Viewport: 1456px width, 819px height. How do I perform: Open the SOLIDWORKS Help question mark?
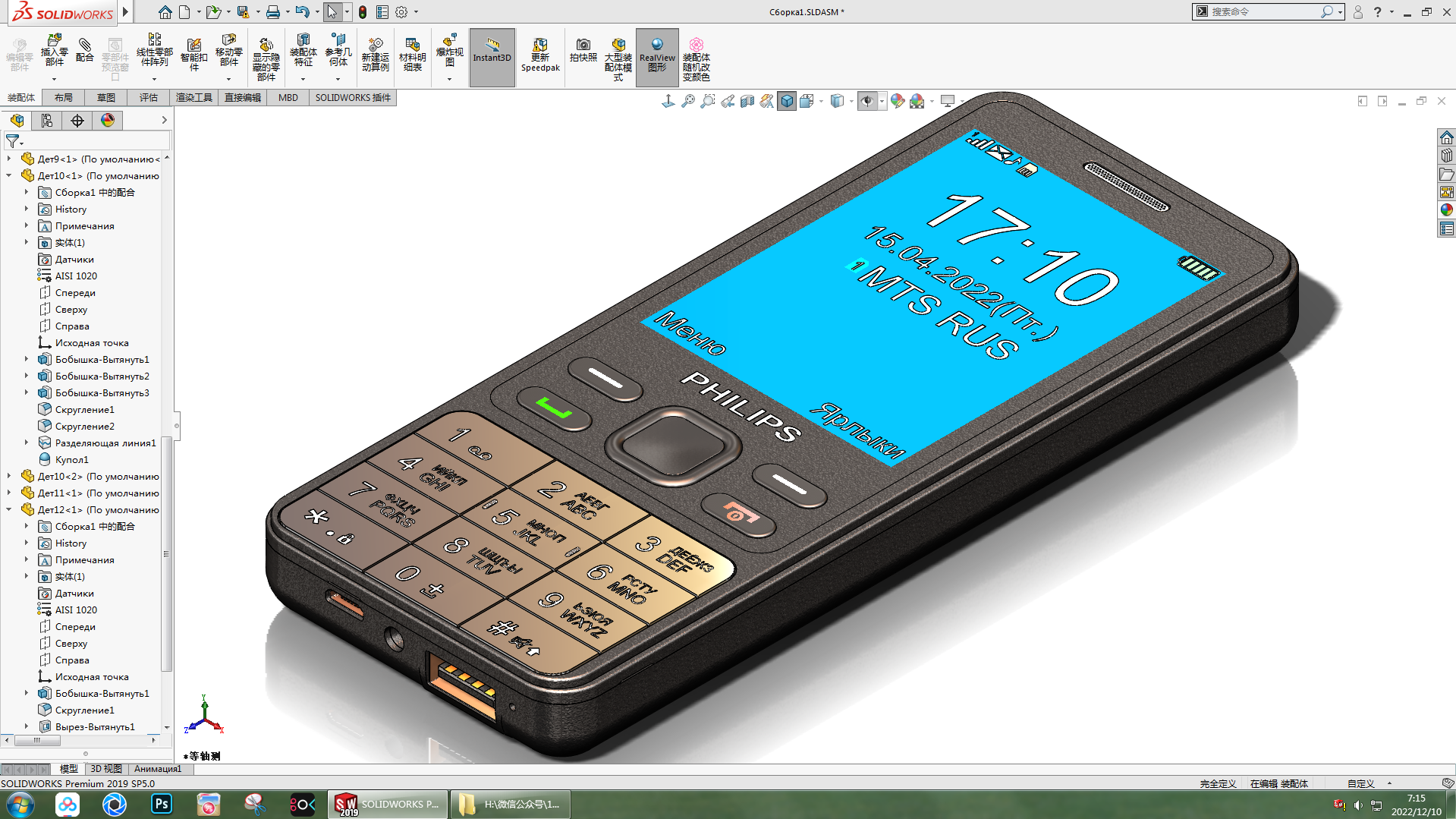click(x=1377, y=11)
